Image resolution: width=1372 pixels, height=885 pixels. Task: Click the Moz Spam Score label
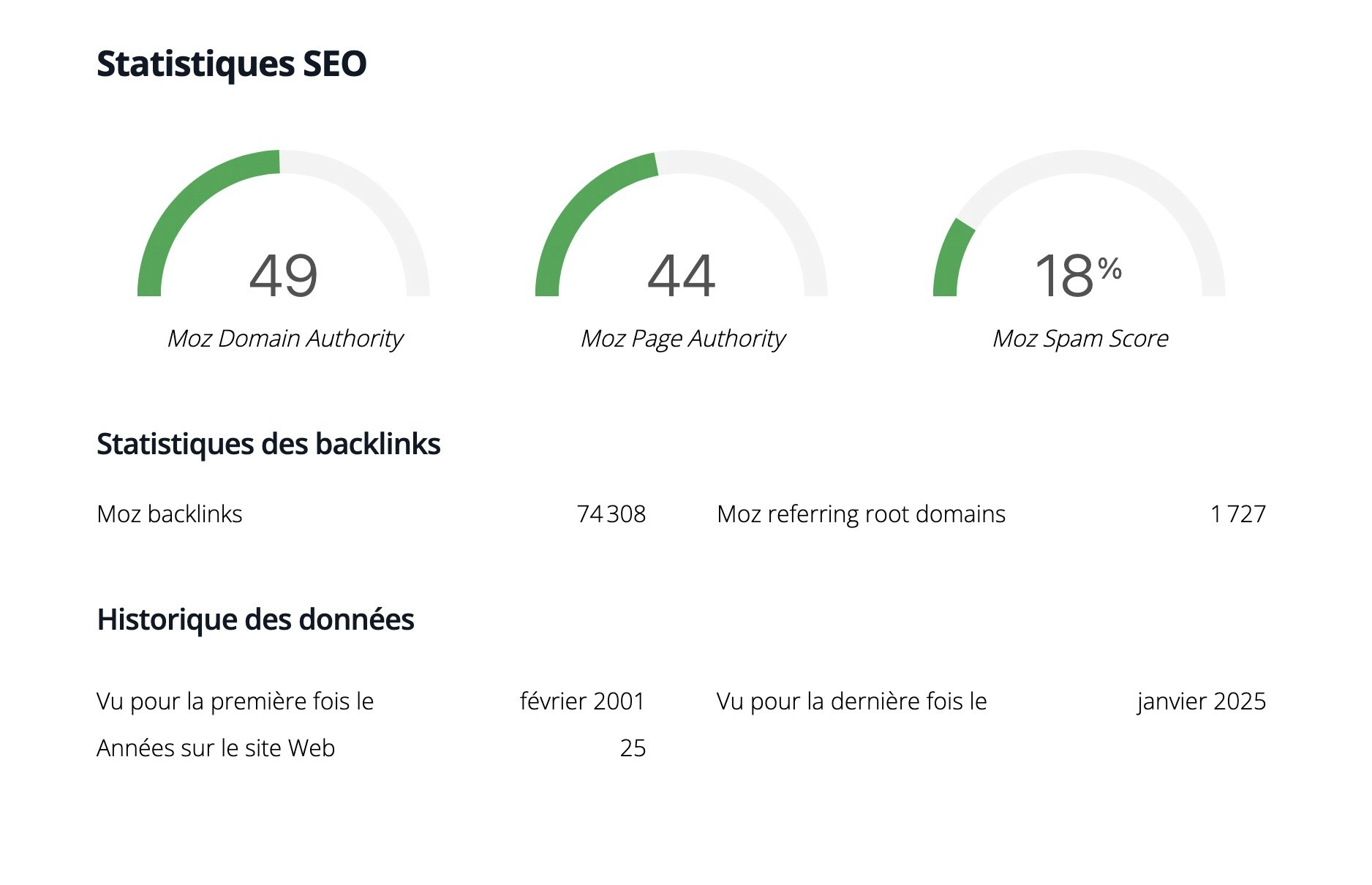click(x=1080, y=339)
